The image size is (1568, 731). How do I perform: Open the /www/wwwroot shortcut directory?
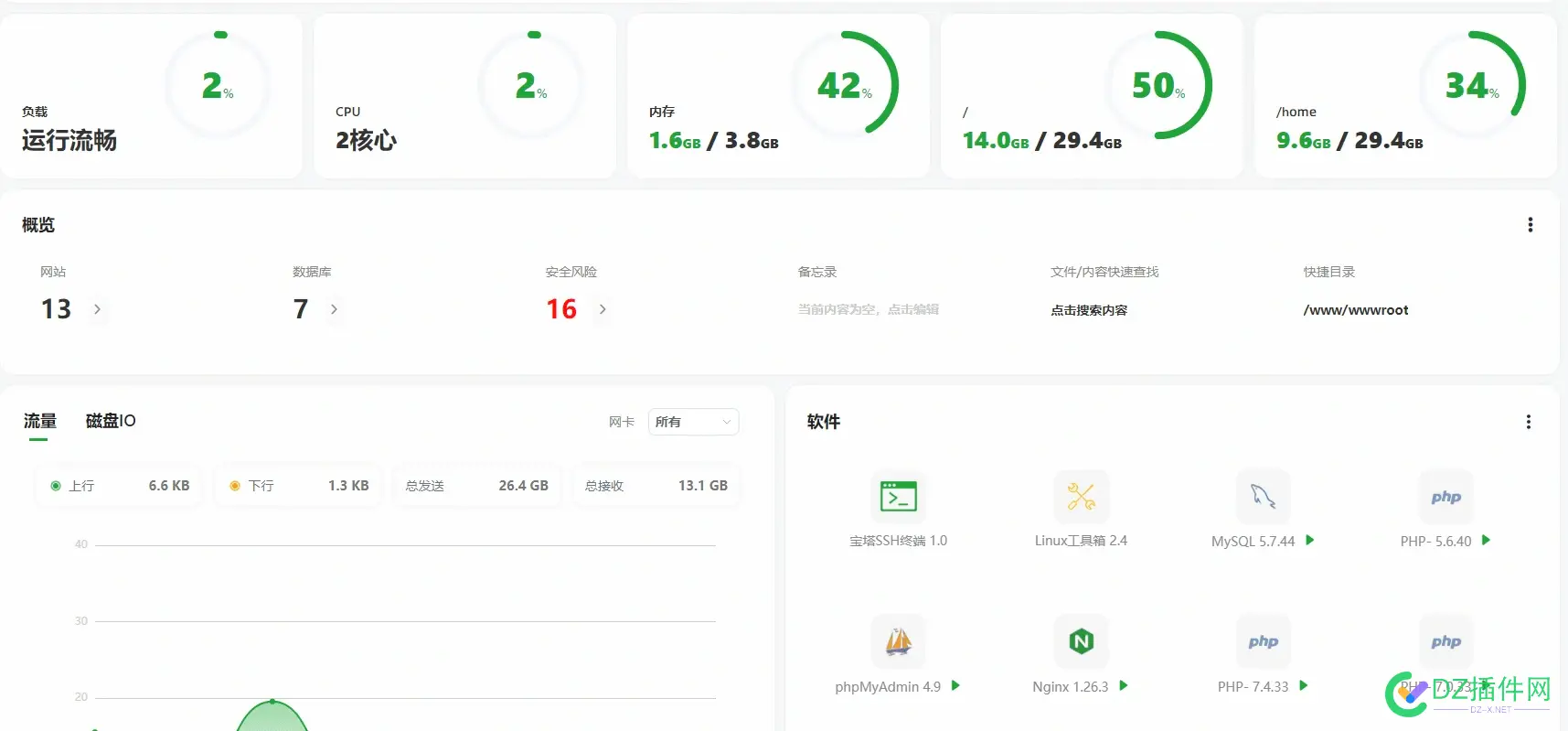[1356, 310]
